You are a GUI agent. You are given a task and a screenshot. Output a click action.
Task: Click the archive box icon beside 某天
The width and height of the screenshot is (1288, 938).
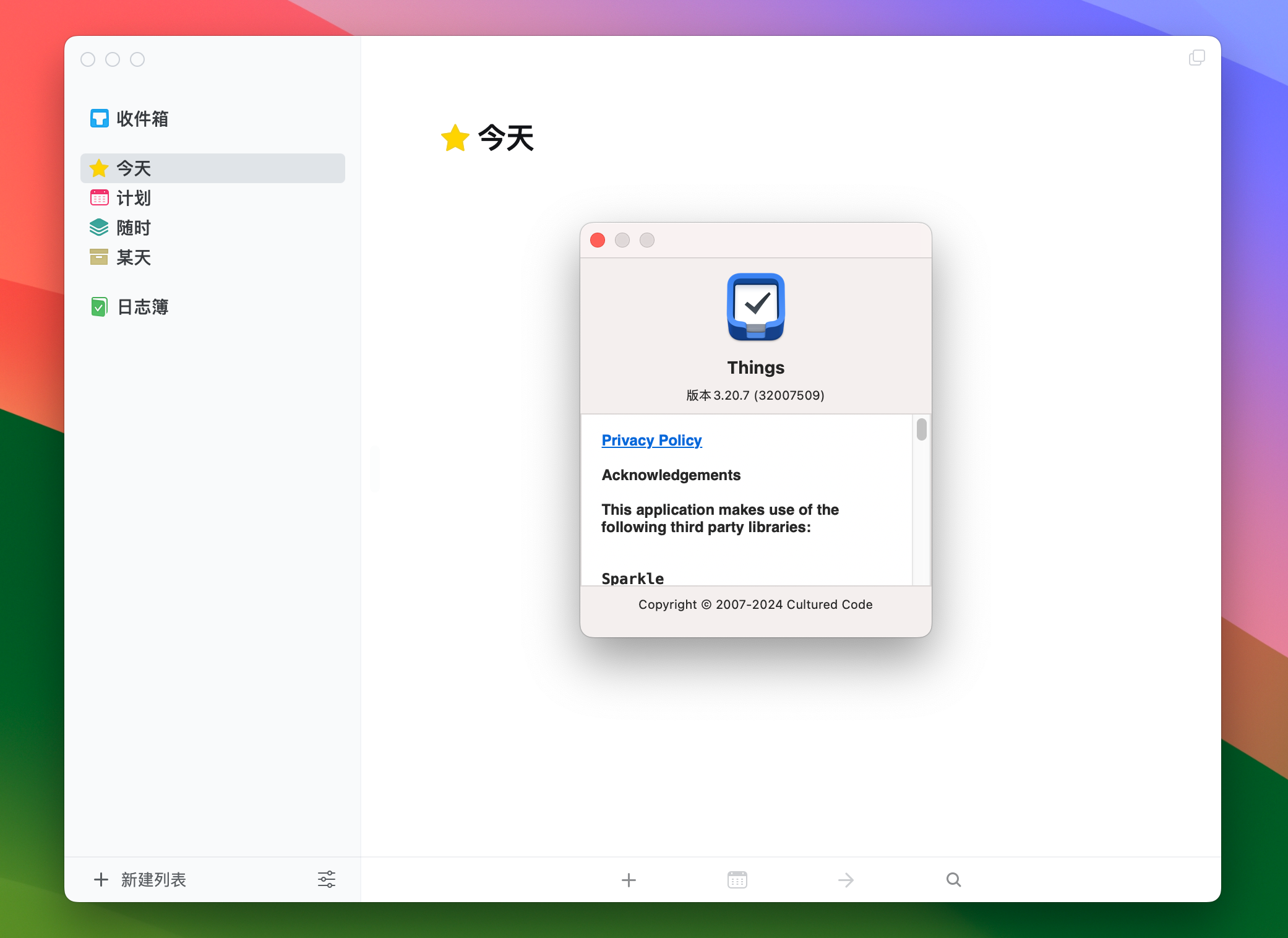(99, 257)
